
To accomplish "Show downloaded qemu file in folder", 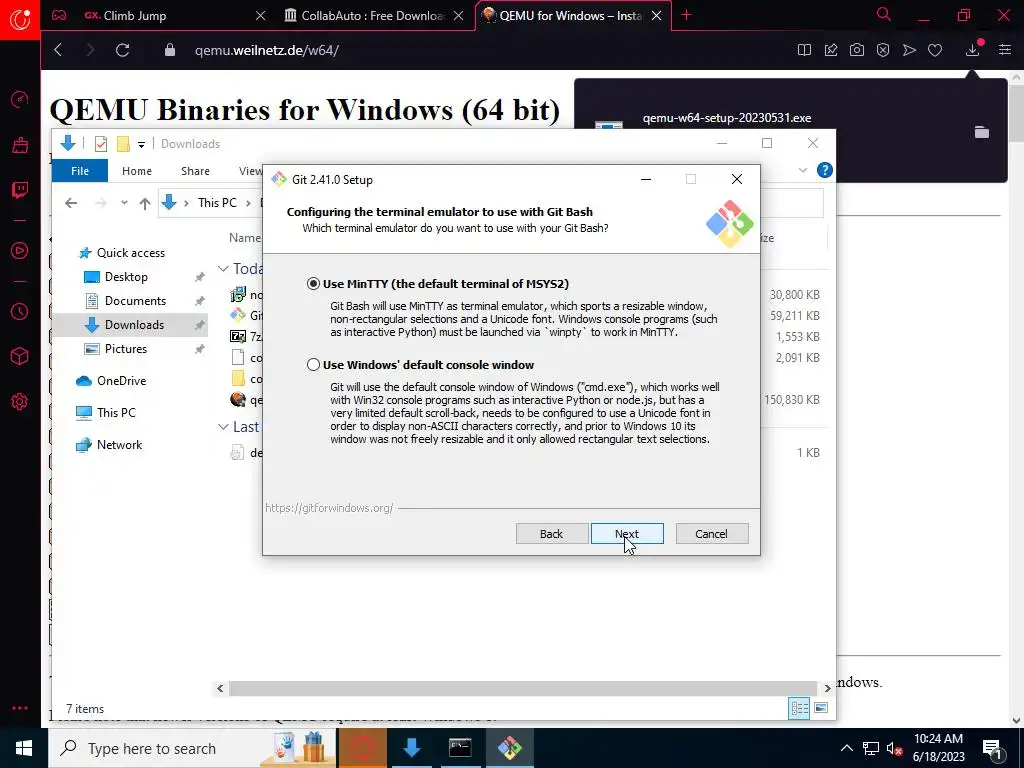I will [982, 133].
